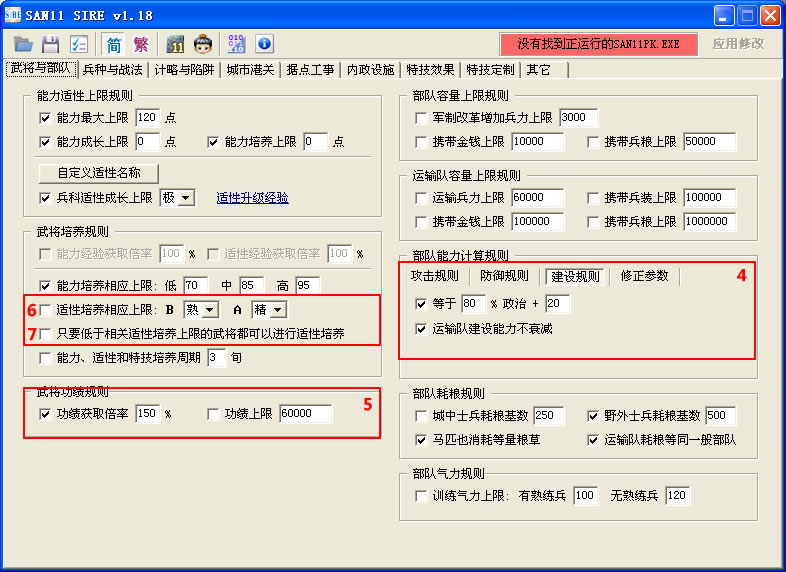Enable the 功绩上限 checkbox
The image size is (786, 572).
[214, 414]
